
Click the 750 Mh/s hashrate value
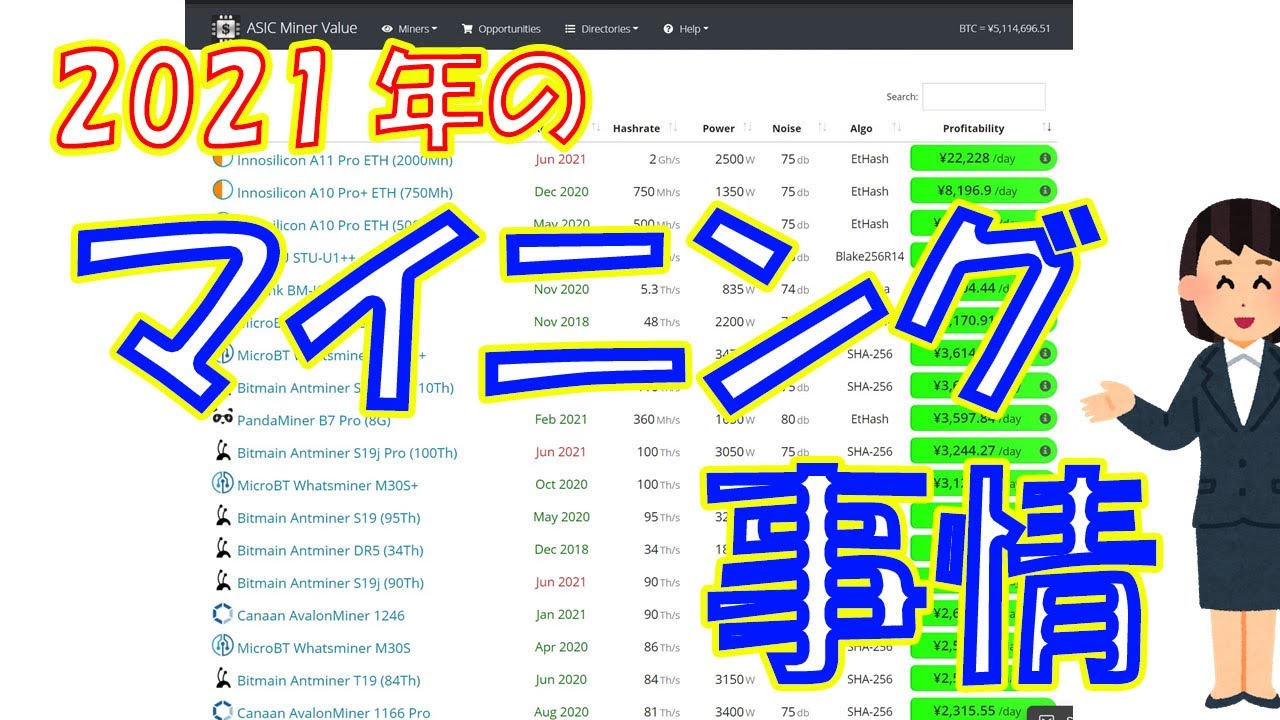click(x=656, y=191)
